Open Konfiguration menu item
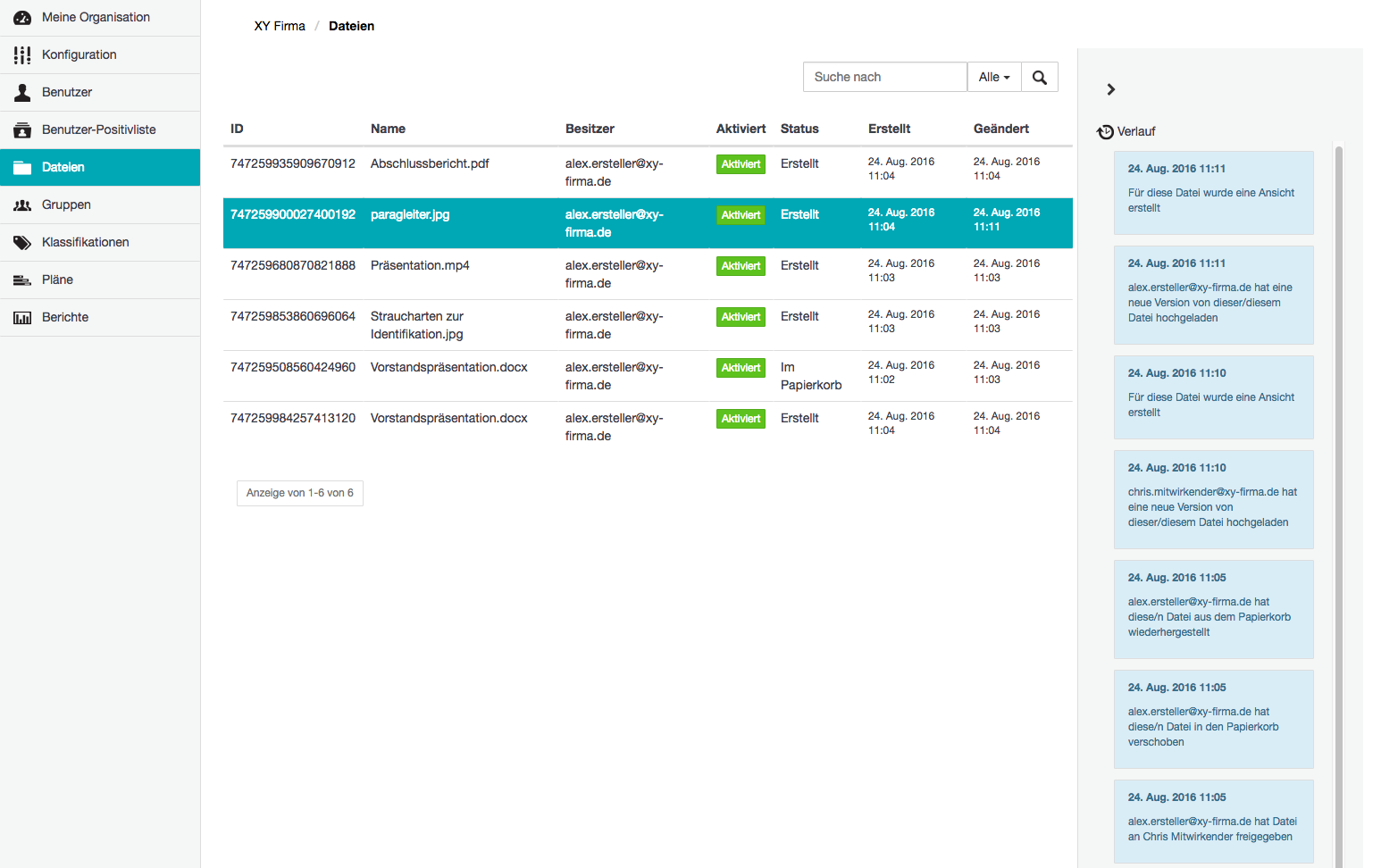 [x=100, y=55]
